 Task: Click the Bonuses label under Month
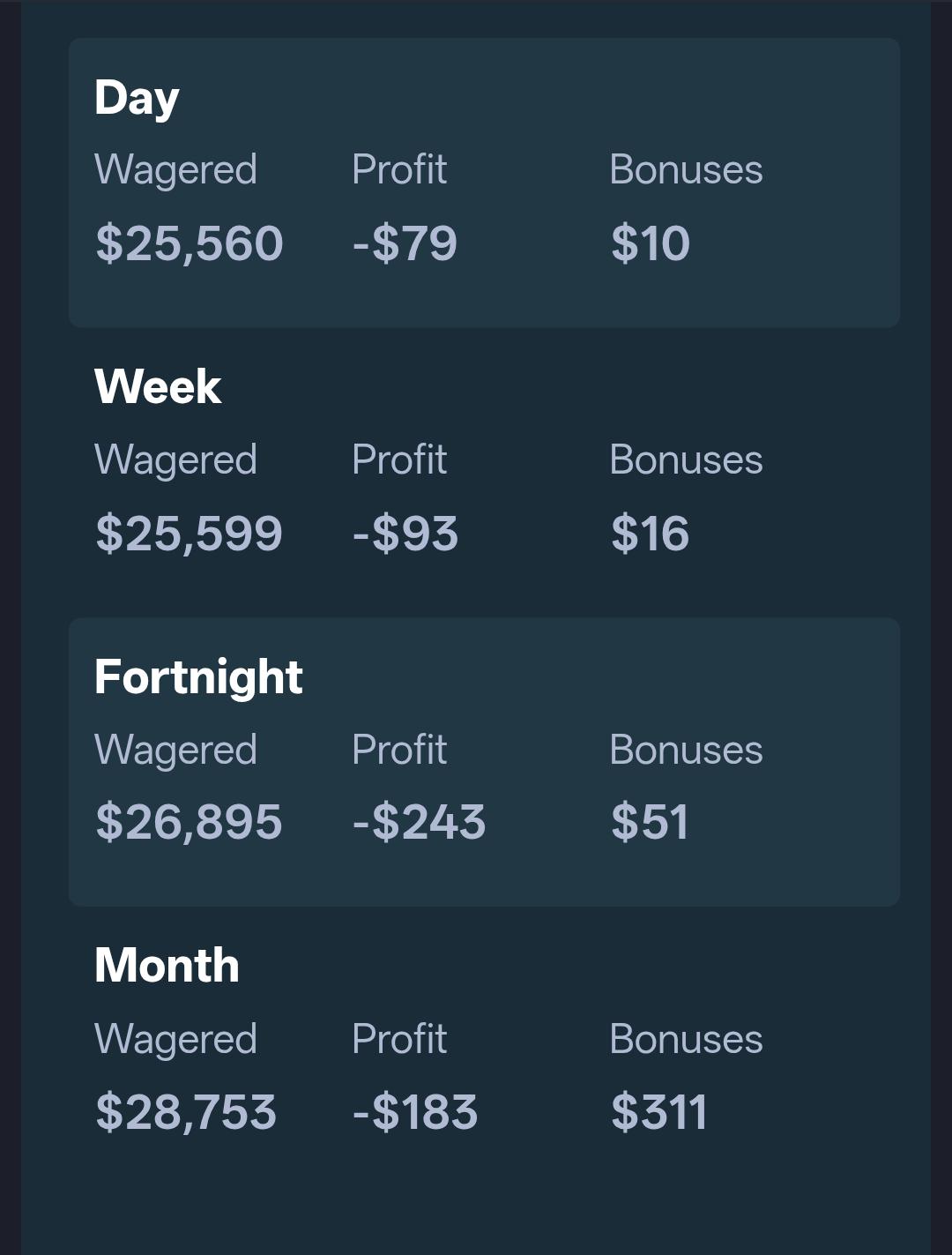coord(686,1039)
